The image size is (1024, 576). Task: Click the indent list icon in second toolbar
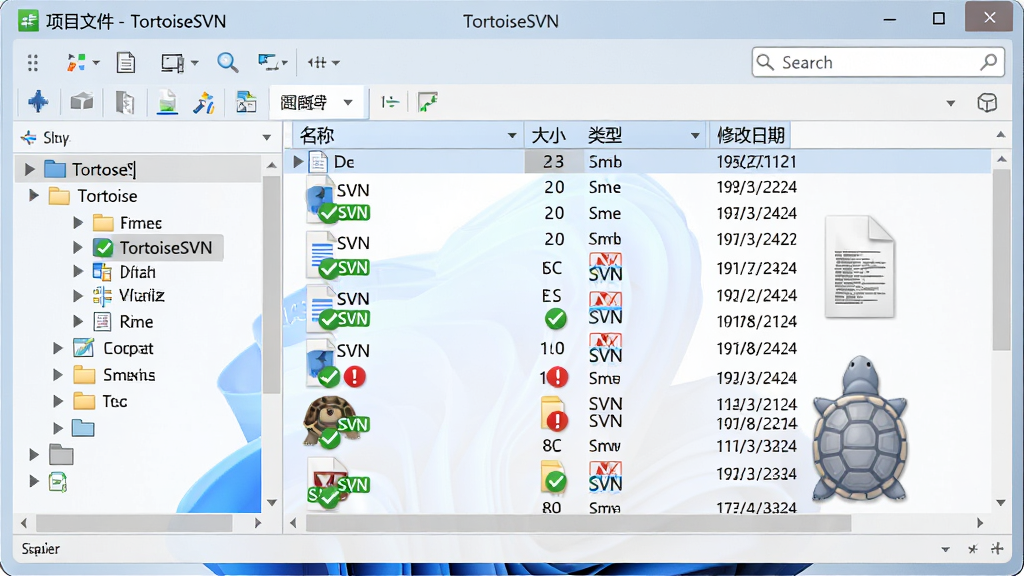point(390,102)
